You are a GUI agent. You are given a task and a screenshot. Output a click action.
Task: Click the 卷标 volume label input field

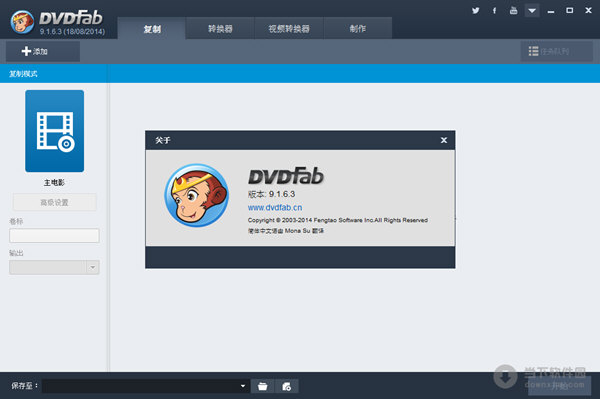pyautogui.click(x=54, y=236)
